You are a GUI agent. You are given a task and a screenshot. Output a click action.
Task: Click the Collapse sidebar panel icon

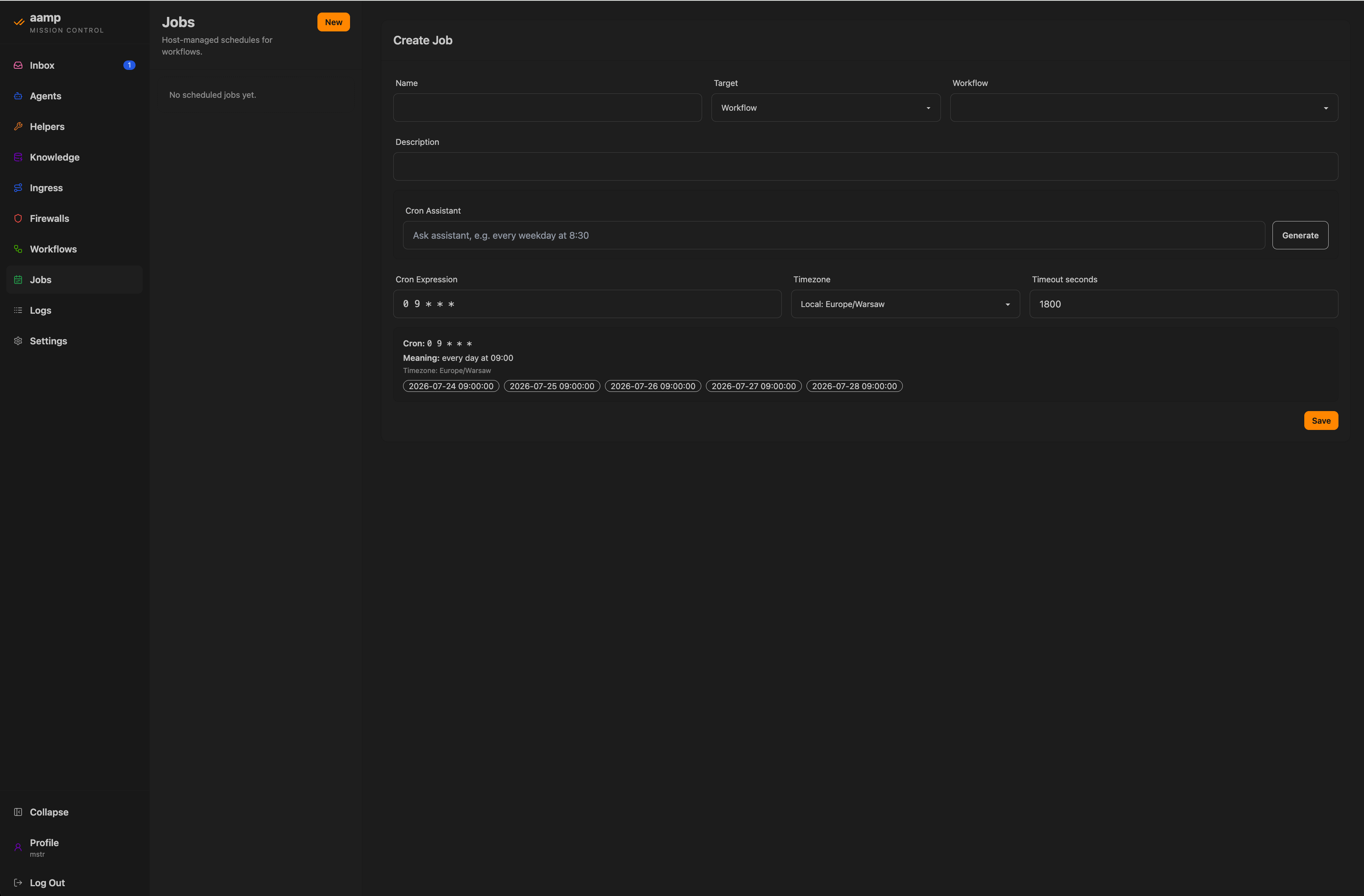point(18,812)
